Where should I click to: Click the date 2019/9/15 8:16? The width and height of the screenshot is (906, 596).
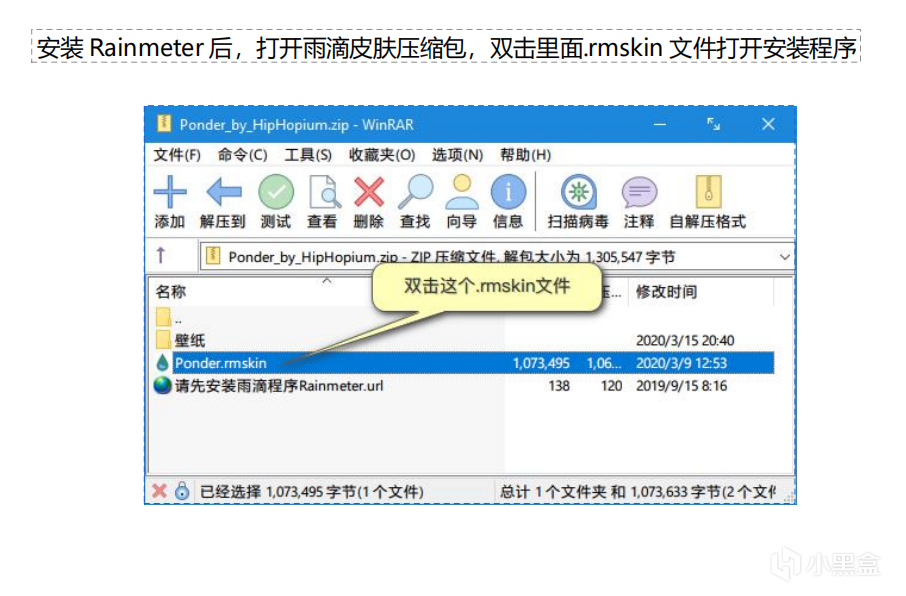coord(682,386)
